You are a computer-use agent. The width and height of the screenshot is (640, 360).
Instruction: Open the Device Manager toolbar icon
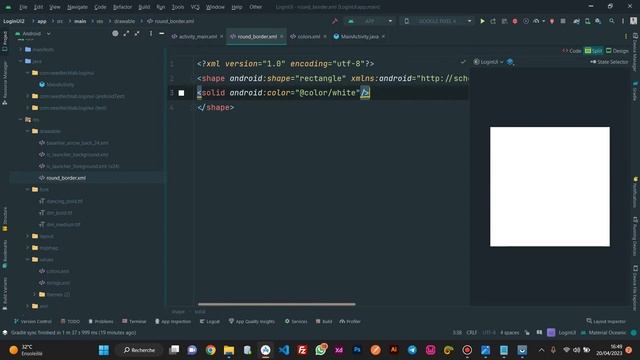tap(587, 21)
